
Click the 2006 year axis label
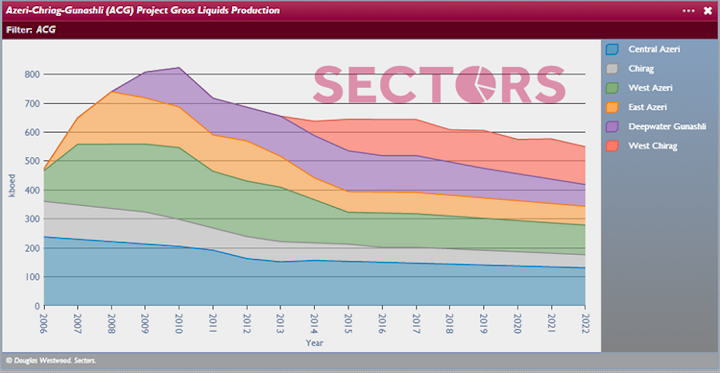(x=44, y=323)
